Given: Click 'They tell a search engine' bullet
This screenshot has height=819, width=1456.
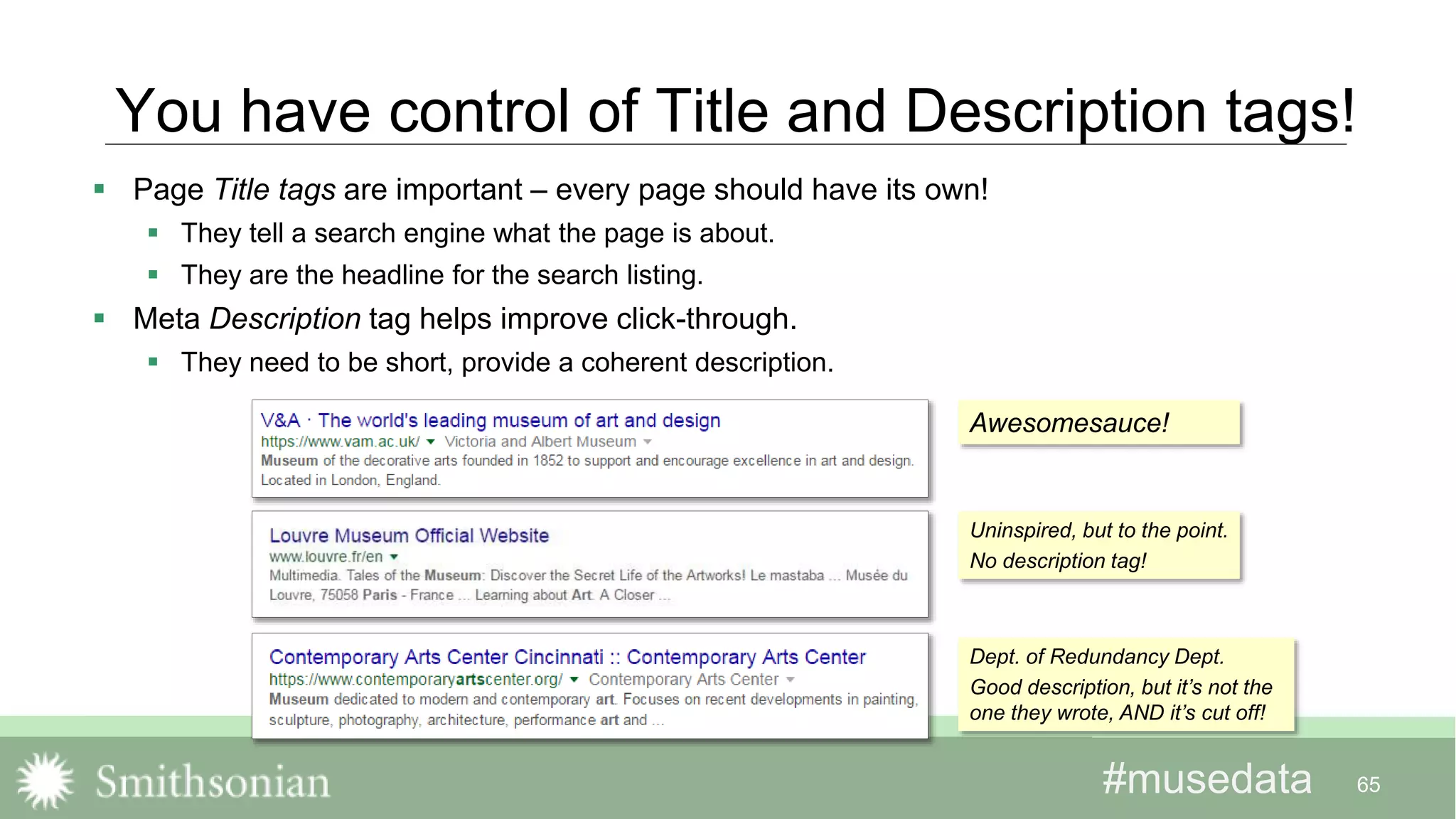Looking at the screenshot, I should coord(477,233).
